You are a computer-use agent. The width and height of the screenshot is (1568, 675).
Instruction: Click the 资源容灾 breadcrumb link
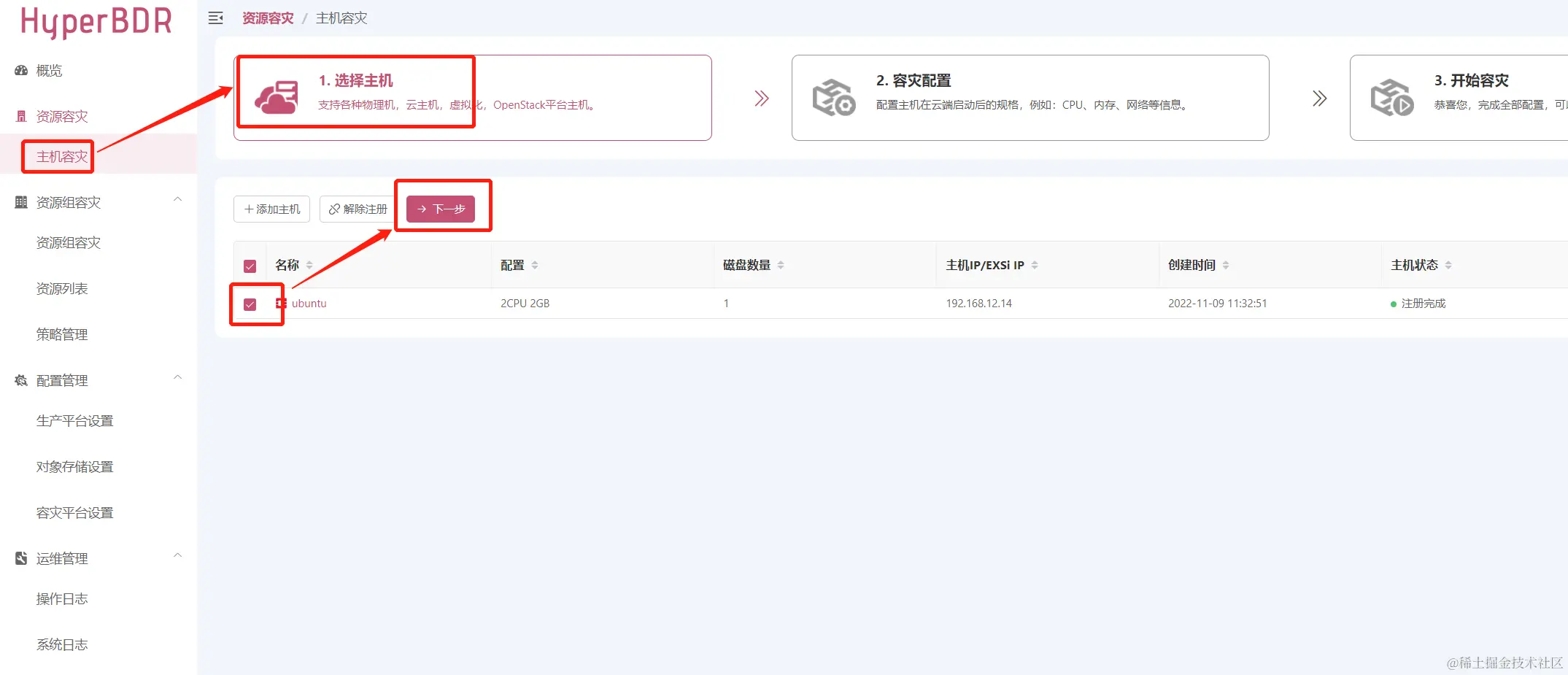268,18
